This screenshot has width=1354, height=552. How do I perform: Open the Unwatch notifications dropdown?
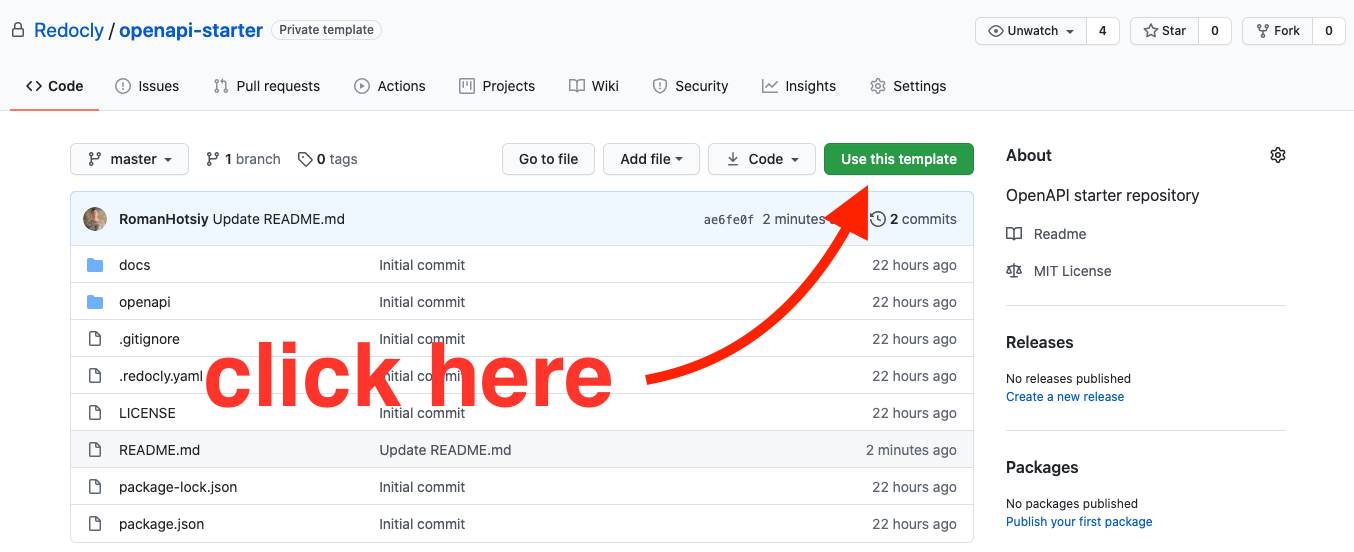(x=1030, y=31)
